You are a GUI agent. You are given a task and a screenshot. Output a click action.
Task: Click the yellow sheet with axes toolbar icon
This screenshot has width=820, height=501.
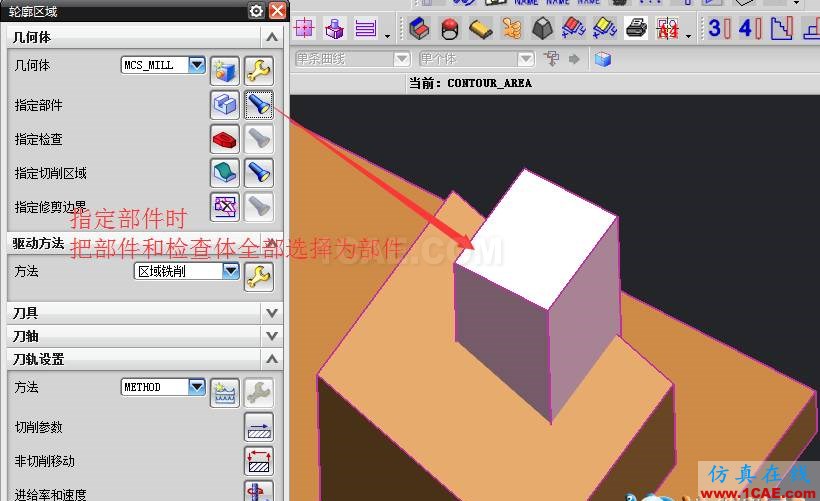[605, 28]
